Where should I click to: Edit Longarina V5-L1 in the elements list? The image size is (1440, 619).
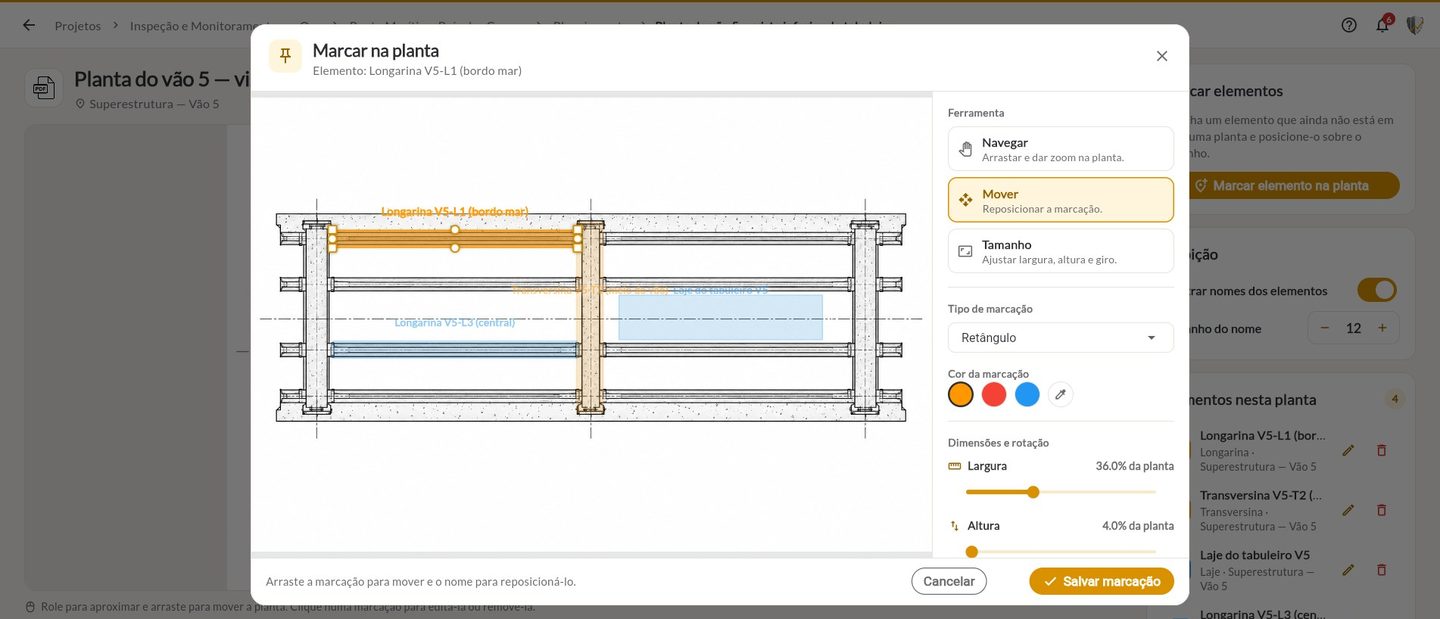pos(1348,450)
